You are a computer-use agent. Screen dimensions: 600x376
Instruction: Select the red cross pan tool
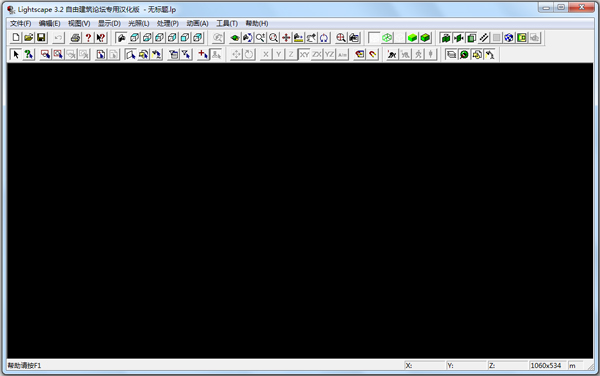286,37
